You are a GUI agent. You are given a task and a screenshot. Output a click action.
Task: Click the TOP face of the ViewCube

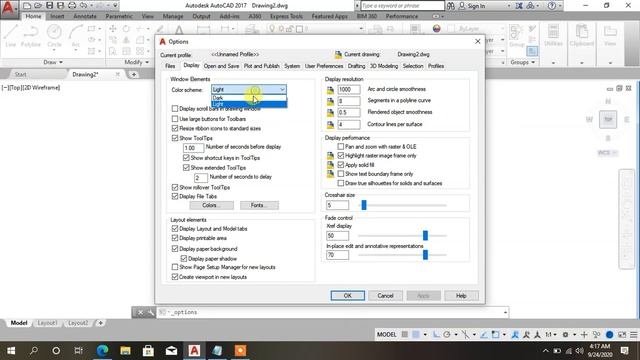pos(608,120)
